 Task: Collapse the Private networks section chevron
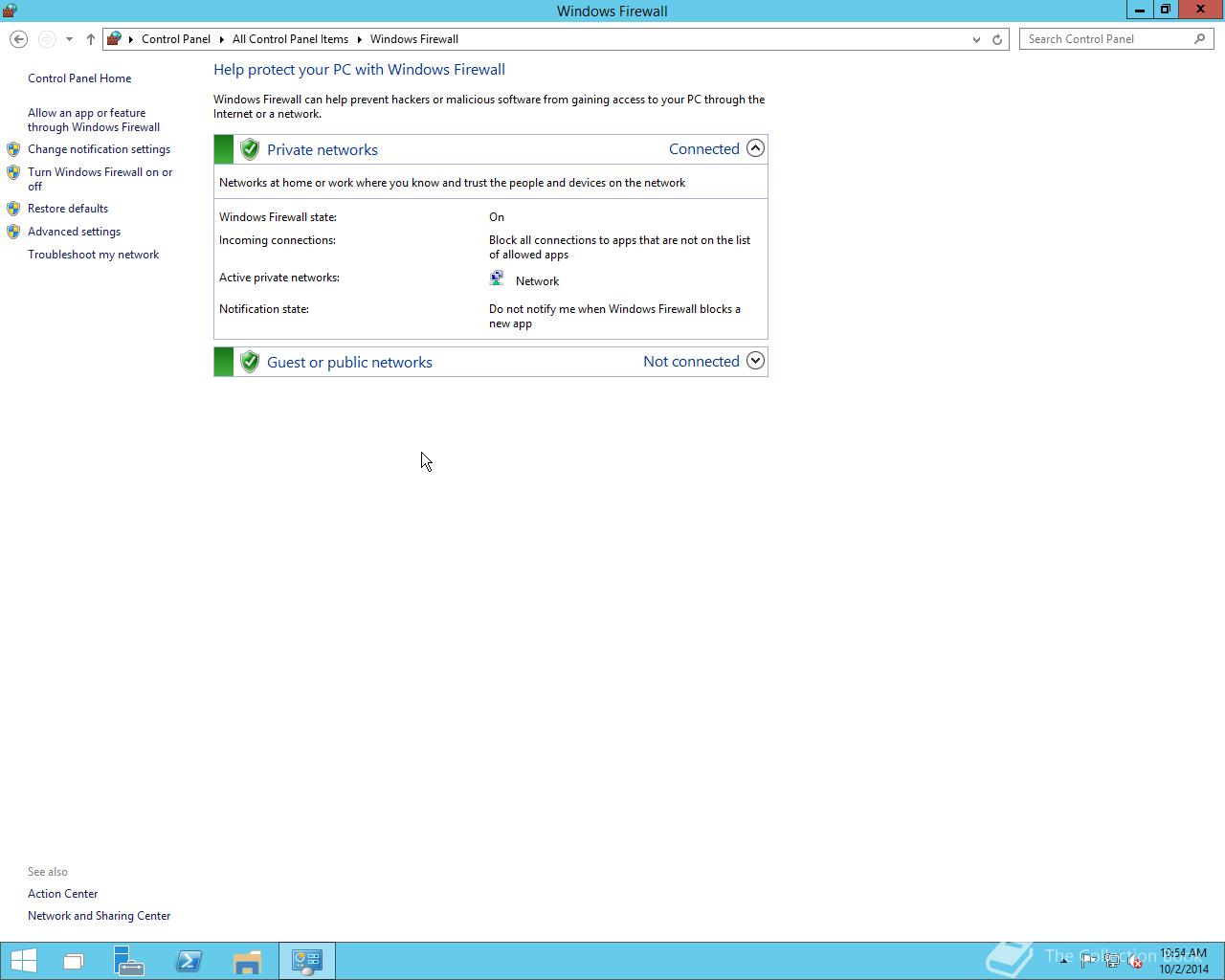coord(755,148)
